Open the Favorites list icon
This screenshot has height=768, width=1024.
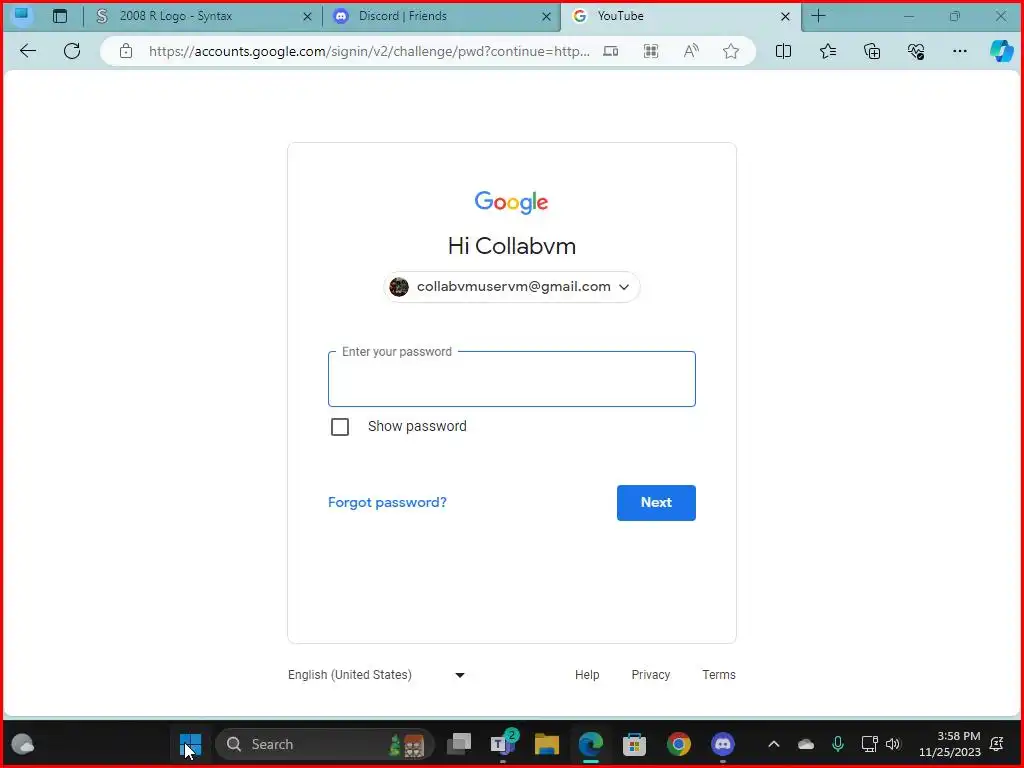click(827, 51)
